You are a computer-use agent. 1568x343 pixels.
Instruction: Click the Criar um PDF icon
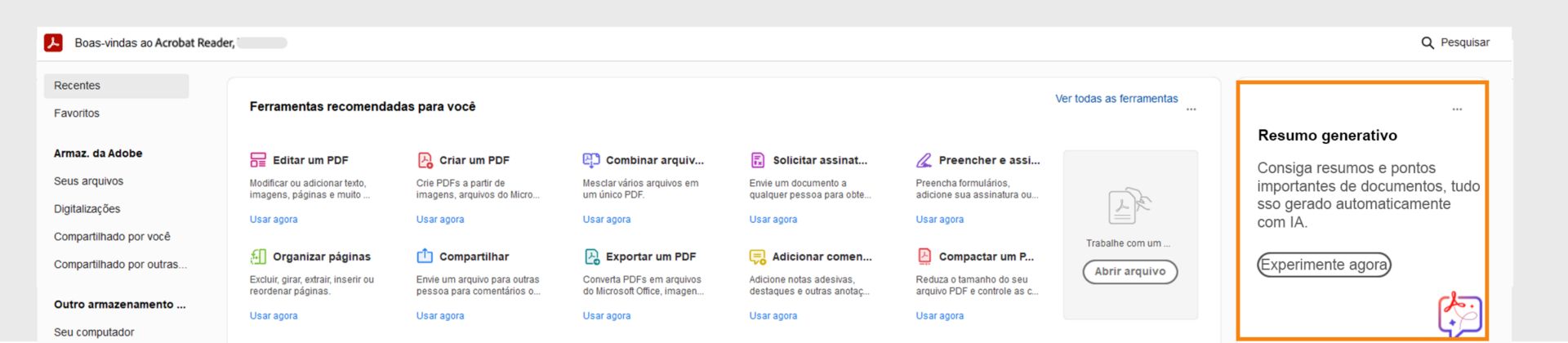point(425,160)
